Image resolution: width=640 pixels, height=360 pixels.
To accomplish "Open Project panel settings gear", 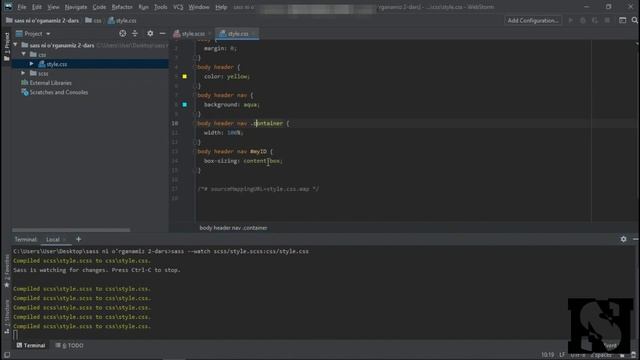I will [150, 33].
